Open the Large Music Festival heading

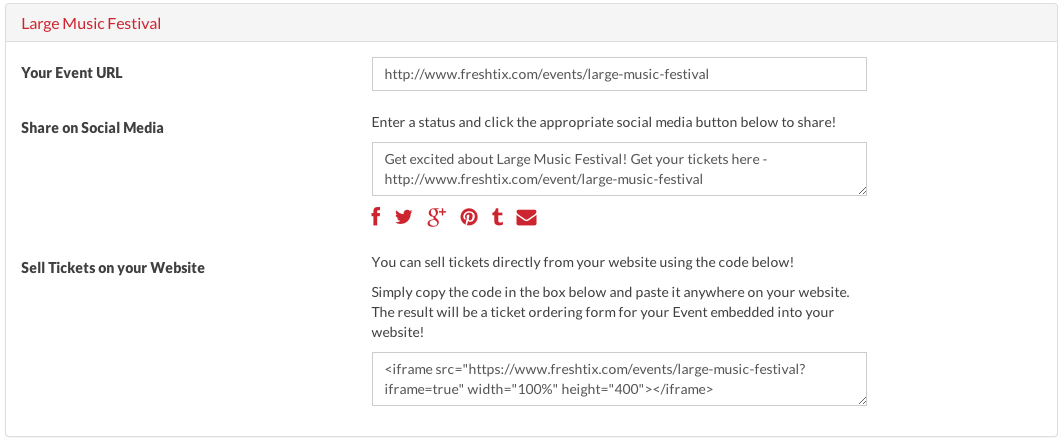91,24
